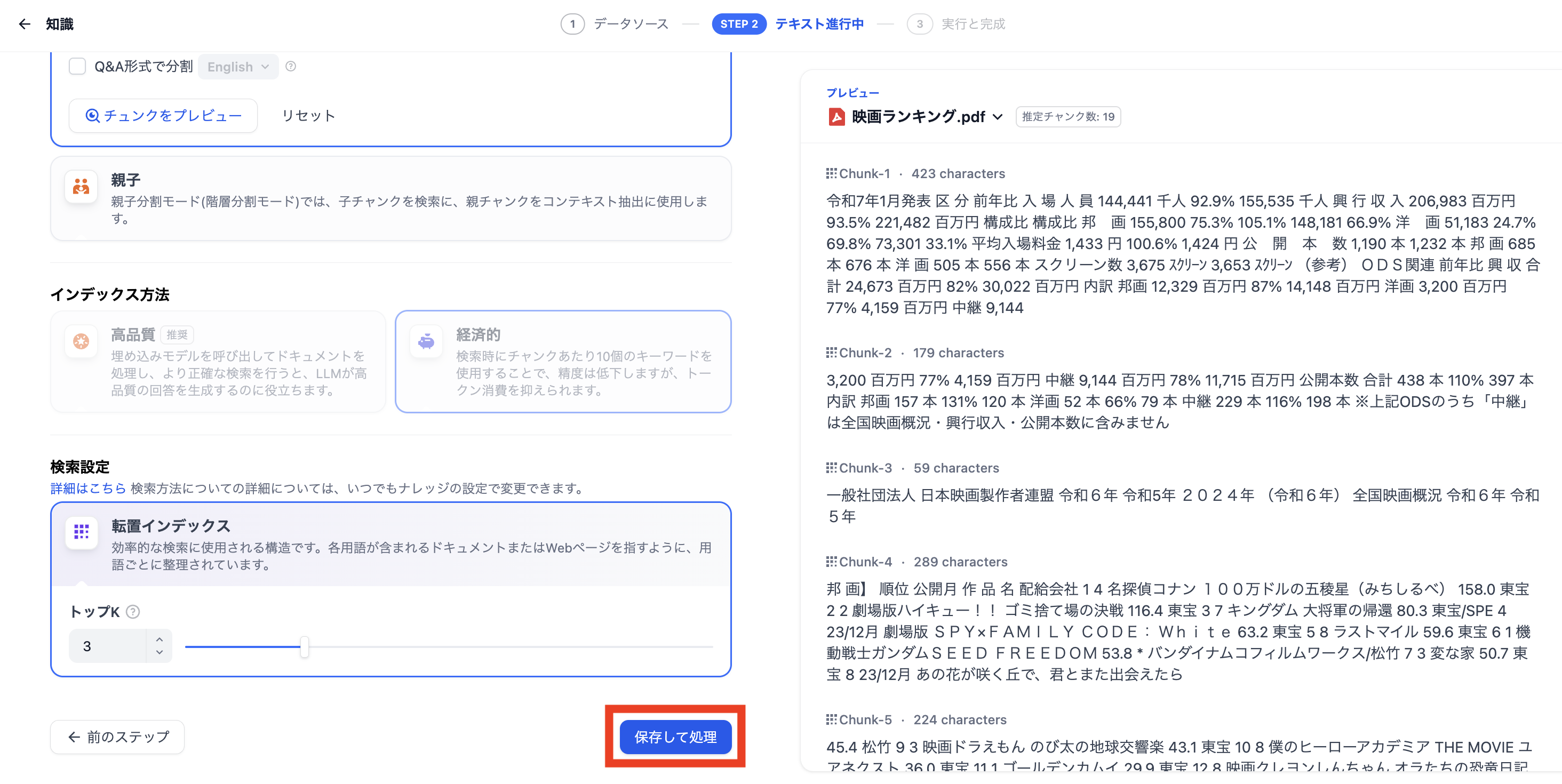
Task: Click the 高品質 indexing gear icon
Action: tap(81, 341)
